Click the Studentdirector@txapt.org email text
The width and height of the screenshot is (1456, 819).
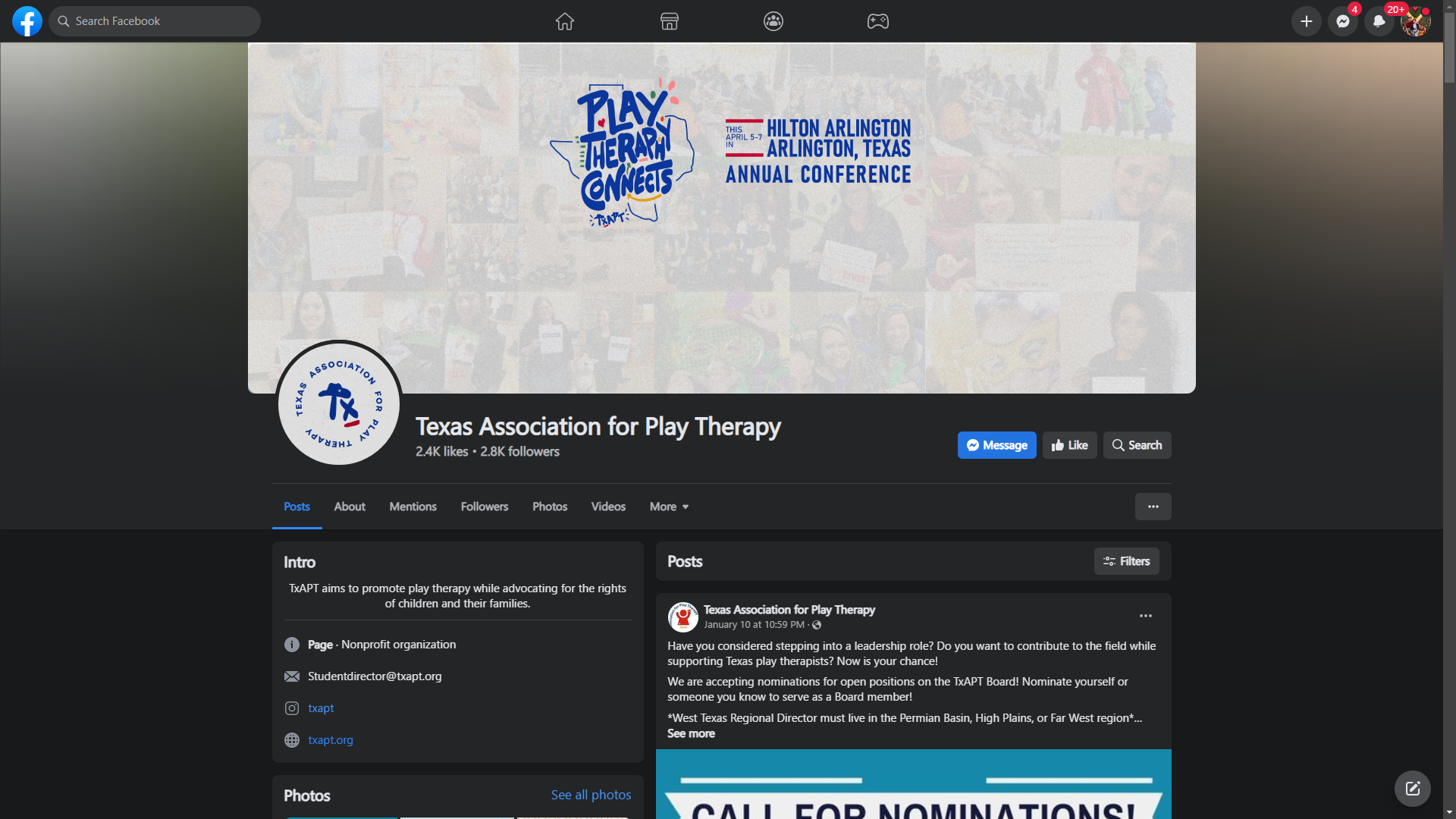(x=375, y=676)
